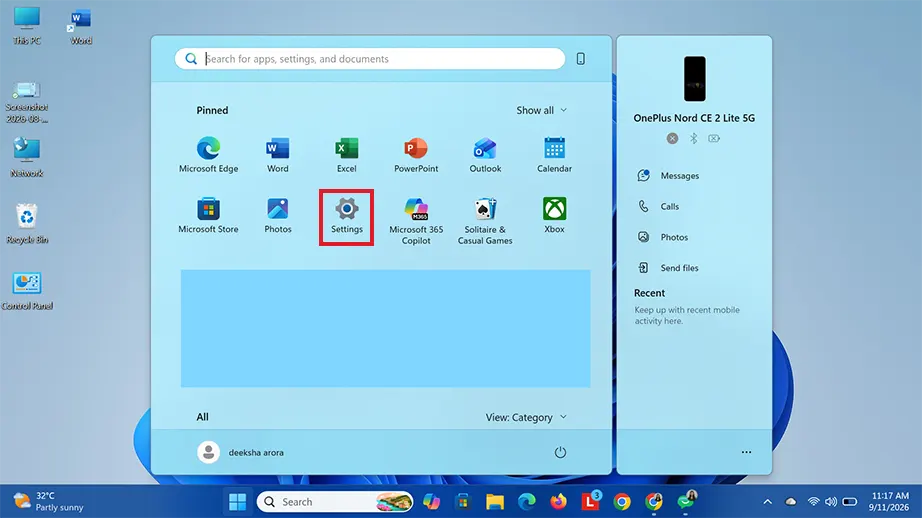Image resolution: width=922 pixels, height=518 pixels.
Task: Launch Word from the Pinned section
Action: tap(278, 155)
